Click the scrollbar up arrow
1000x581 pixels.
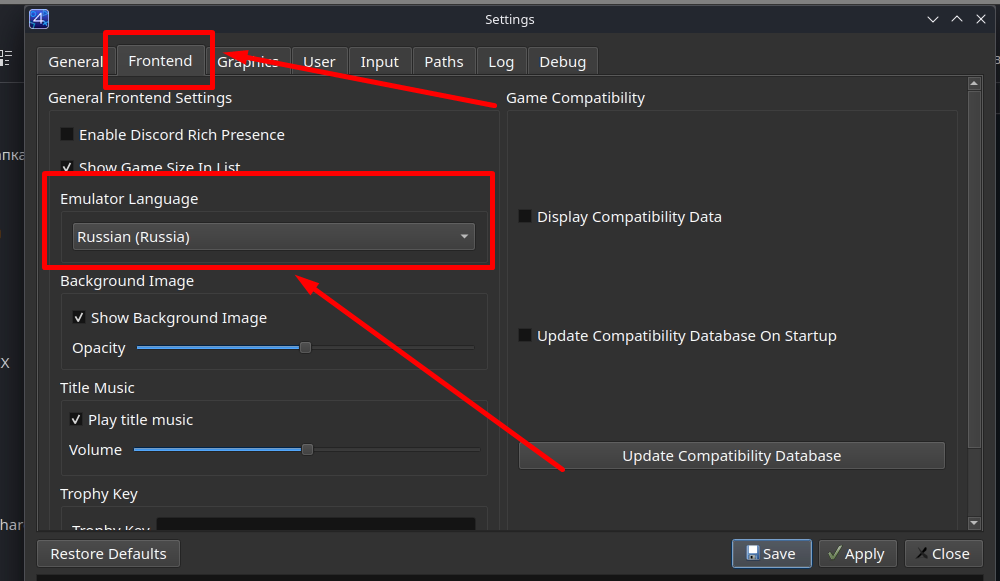(x=974, y=85)
